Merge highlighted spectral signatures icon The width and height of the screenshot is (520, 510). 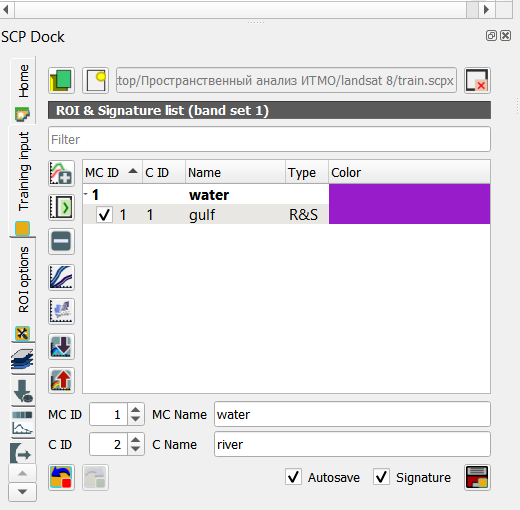click(x=61, y=173)
